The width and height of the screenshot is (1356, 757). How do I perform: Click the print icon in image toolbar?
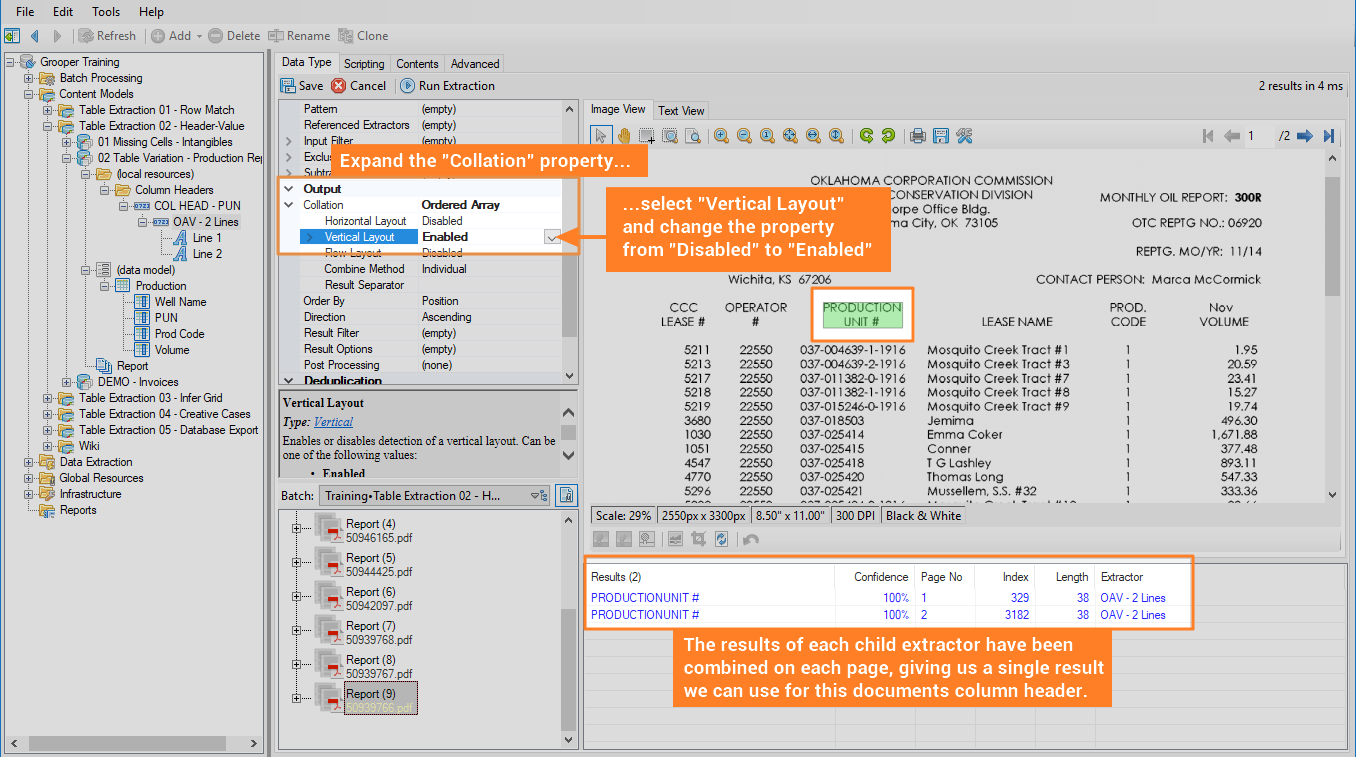(917, 136)
